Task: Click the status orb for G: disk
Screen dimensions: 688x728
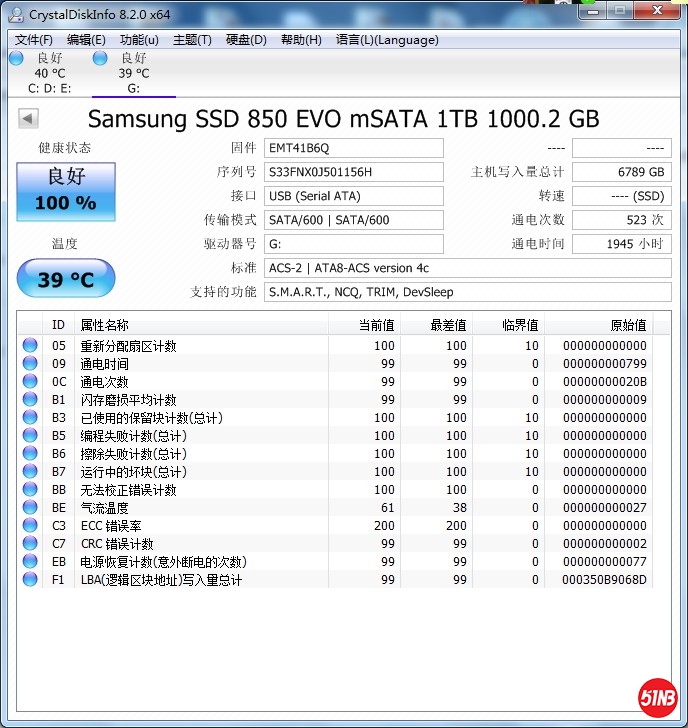Action: coord(100,58)
